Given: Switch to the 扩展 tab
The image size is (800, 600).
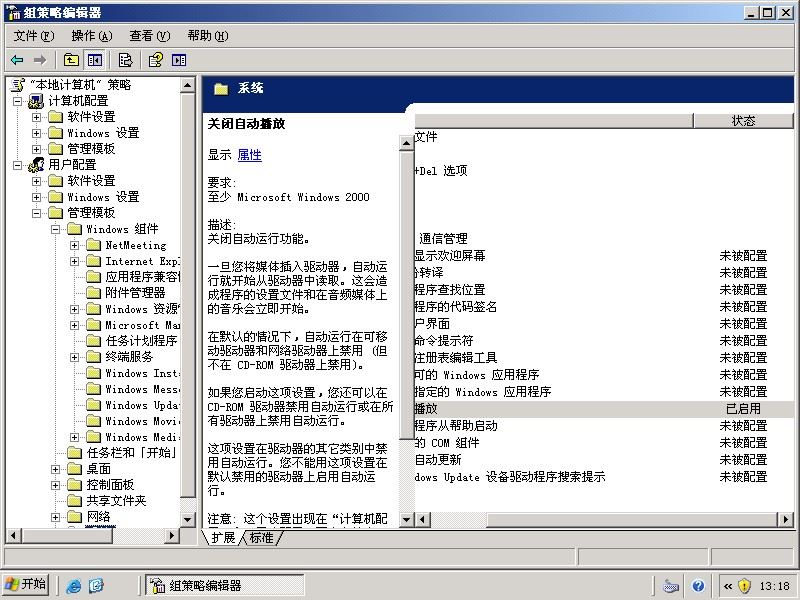Looking at the screenshot, I should point(223,537).
